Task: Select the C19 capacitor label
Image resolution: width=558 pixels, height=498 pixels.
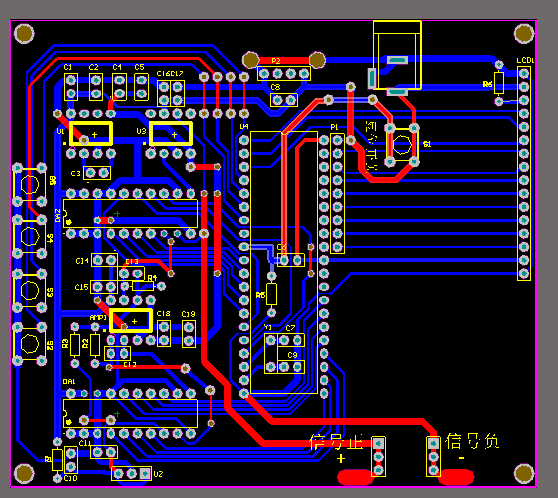Action: coord(188,314)
